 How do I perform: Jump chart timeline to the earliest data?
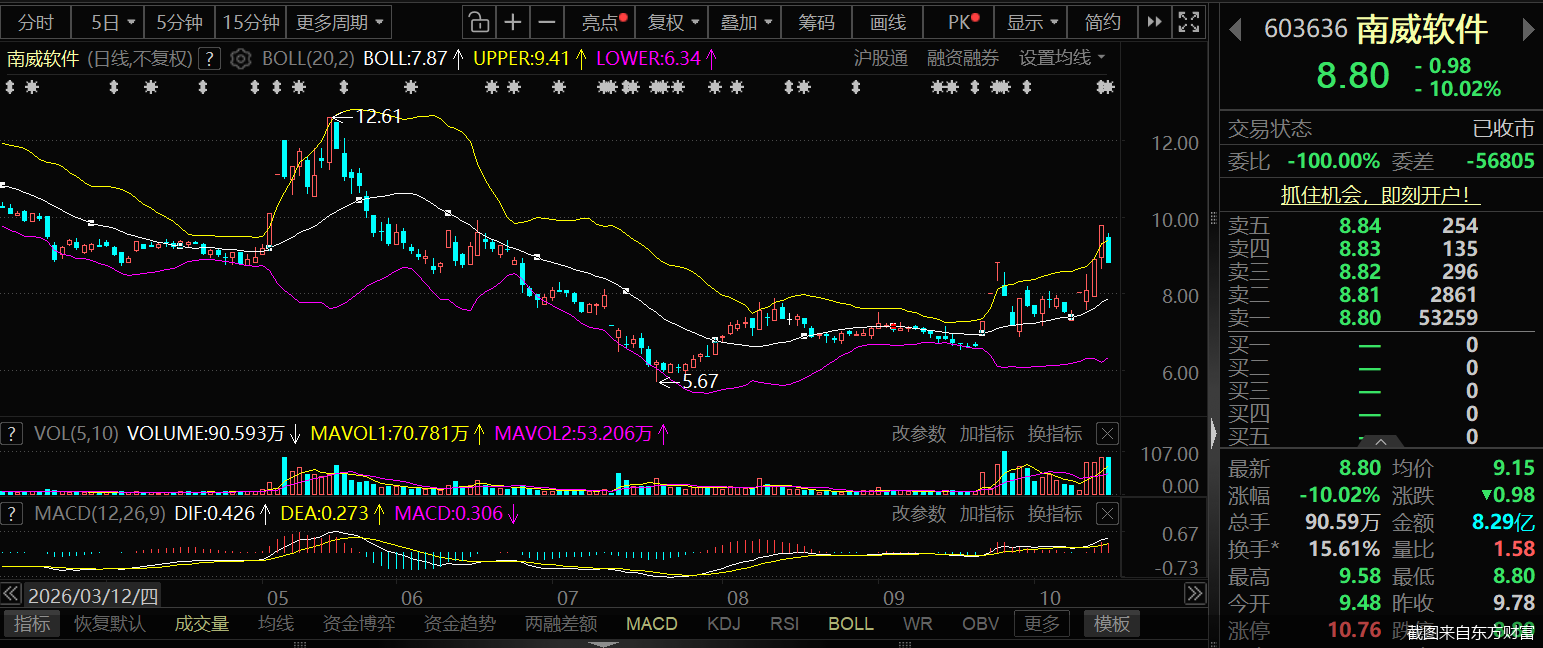point(12,594)
